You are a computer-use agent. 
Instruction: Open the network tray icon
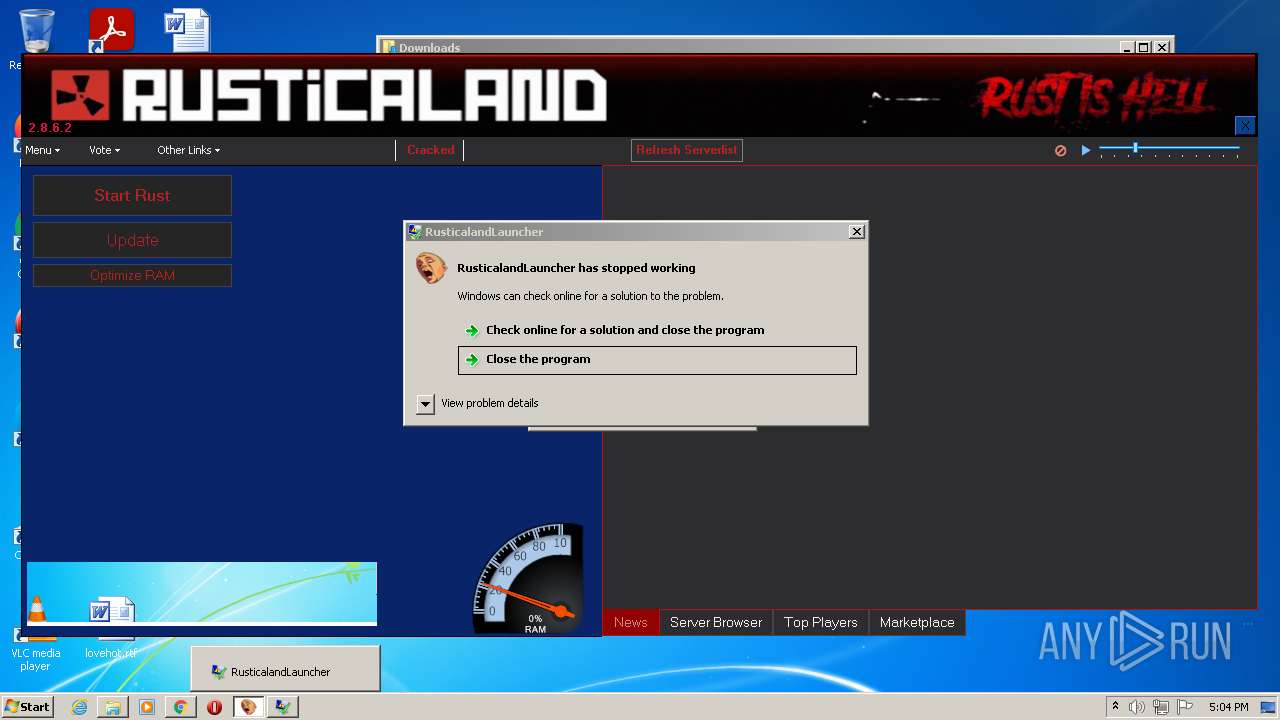1160,707
